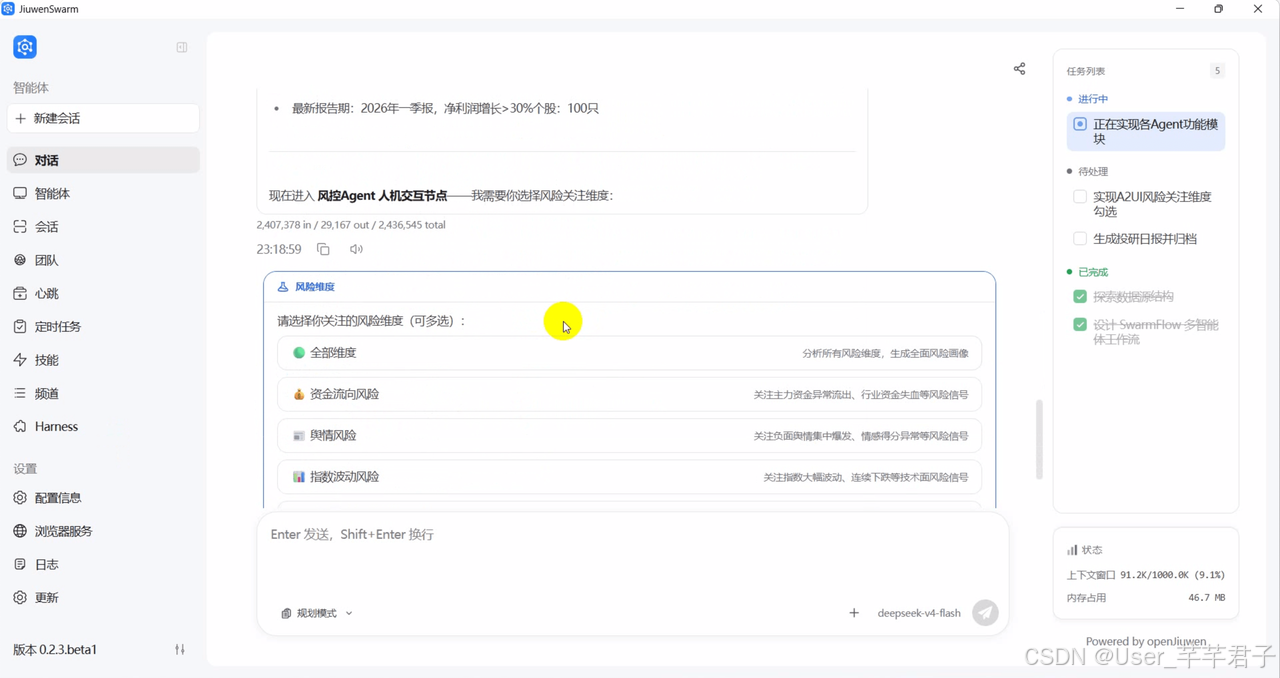Click the 风险维度 card header icon
This screenshot has height=678, width=1280.
tap(283, 287)
